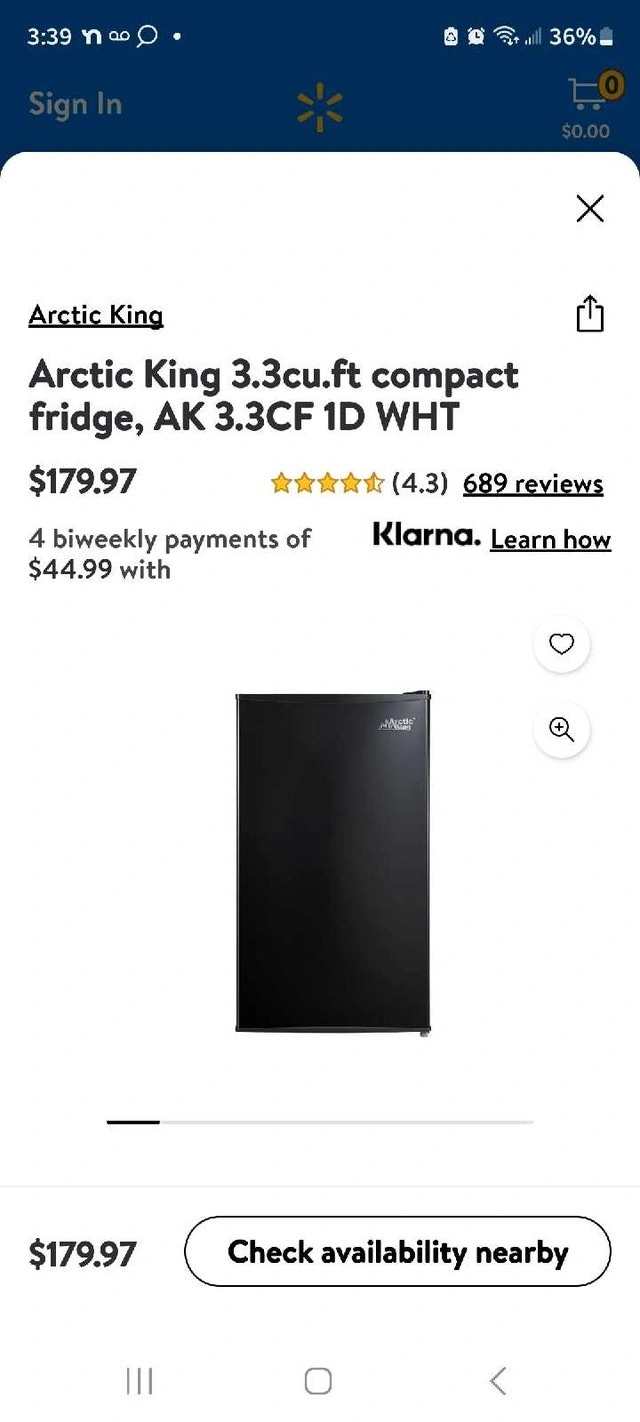The width and height of the screenshot is (640, 1422).
Task: Tap the product title text
Action: (x=274, y=395)
